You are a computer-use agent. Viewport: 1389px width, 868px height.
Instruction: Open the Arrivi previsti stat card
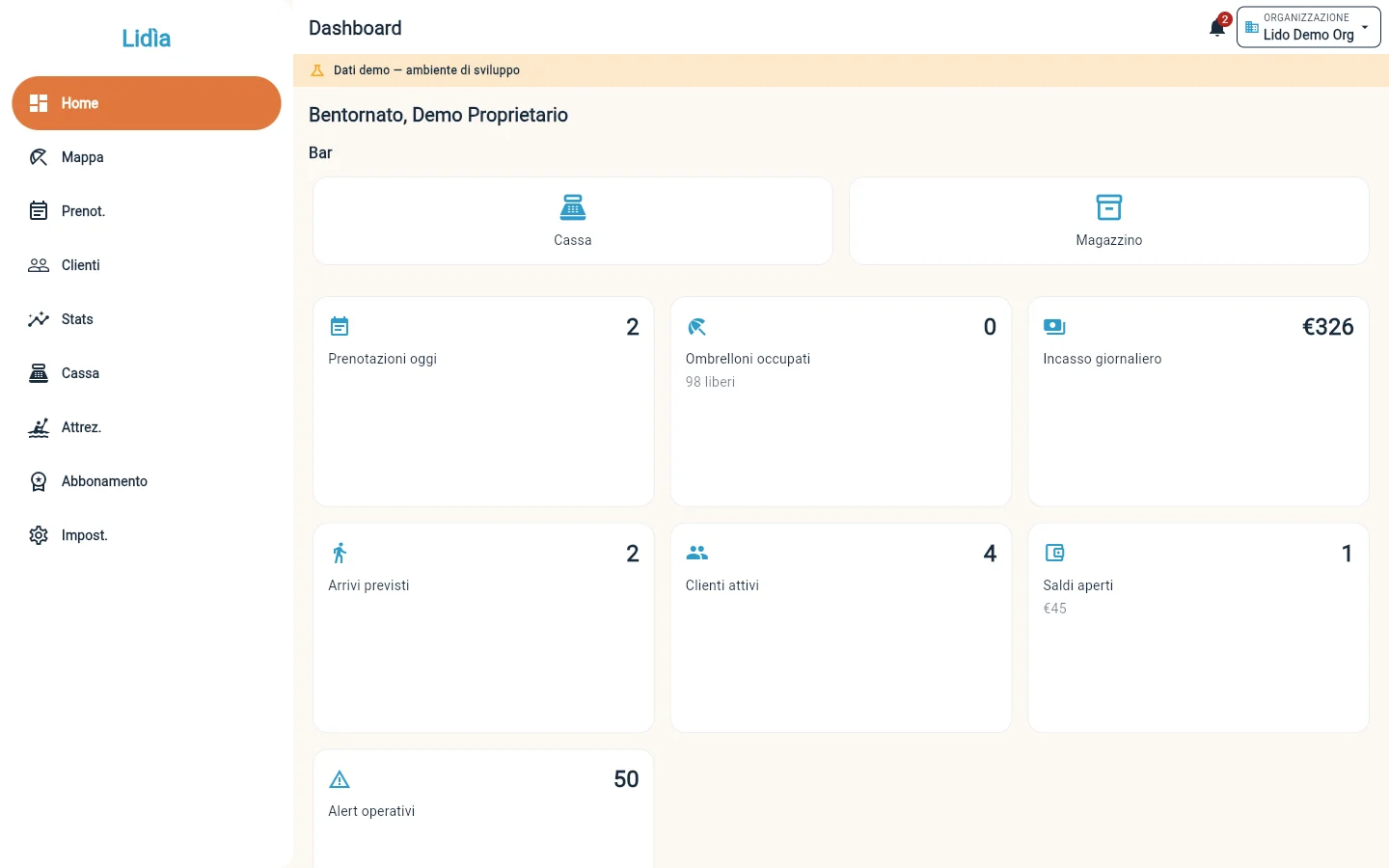tap(483, 628)
